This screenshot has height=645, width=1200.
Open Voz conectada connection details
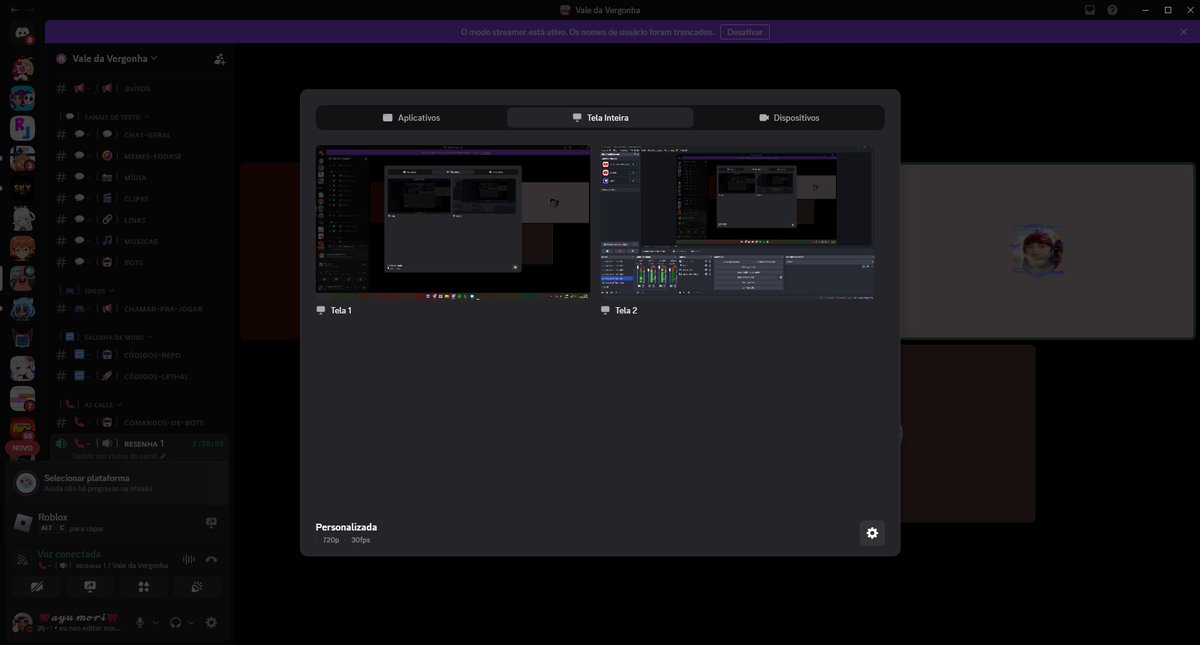click(x=69, y=554)
